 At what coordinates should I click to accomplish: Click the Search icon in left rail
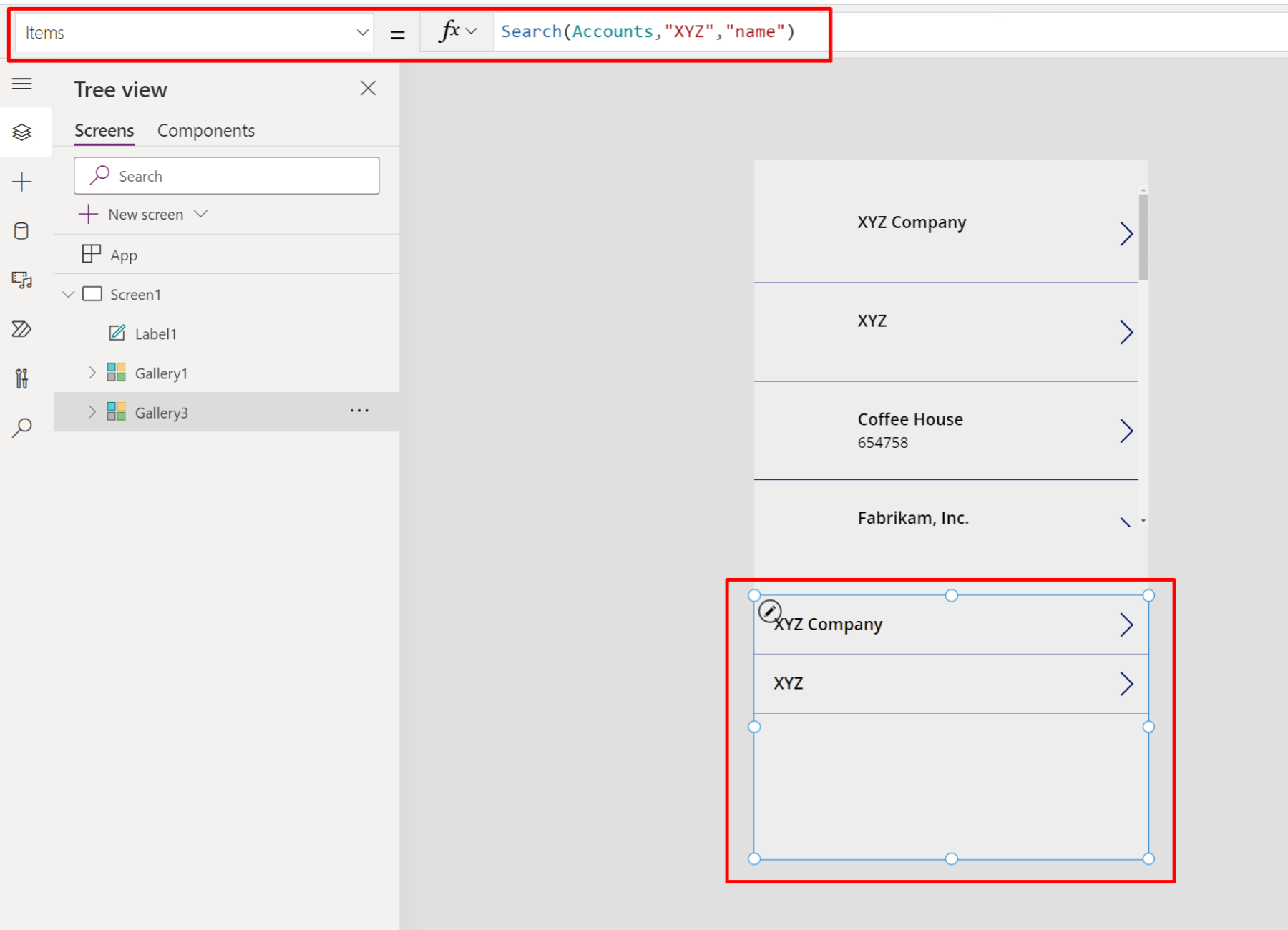pos(22,427)
